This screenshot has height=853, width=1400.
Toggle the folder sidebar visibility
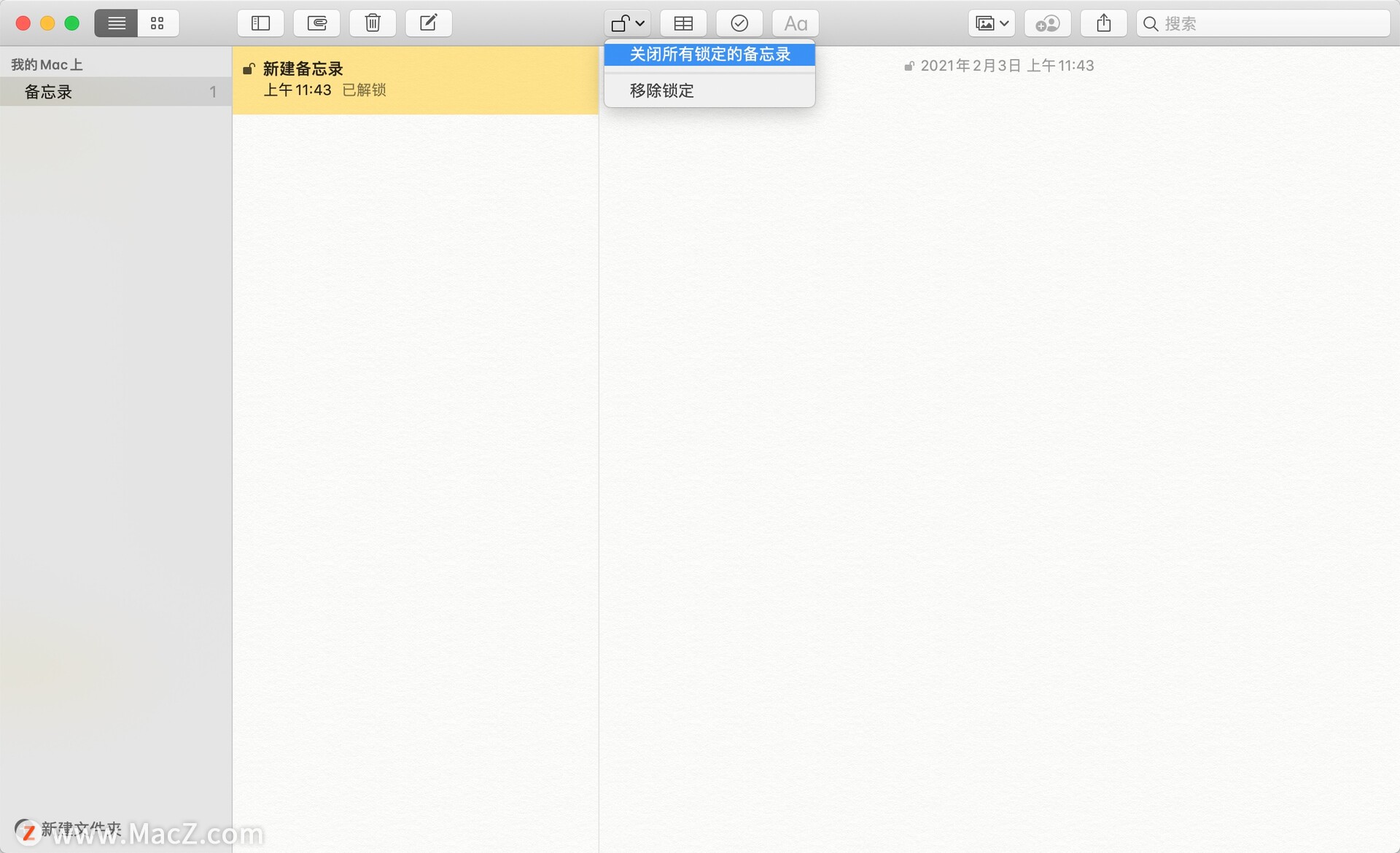(260, 23)
